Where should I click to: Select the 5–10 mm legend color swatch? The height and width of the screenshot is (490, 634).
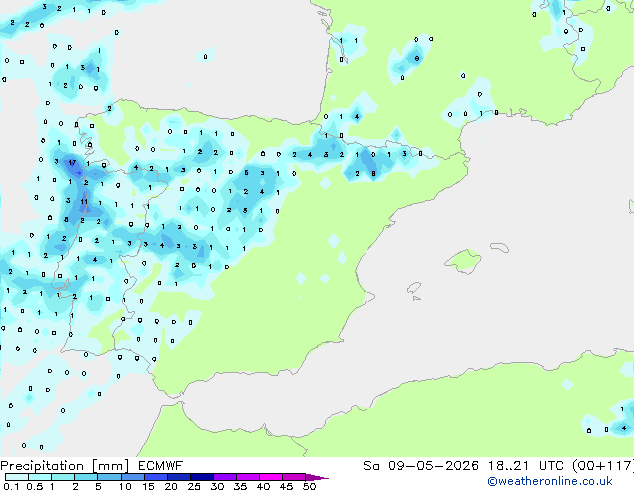[x=109, y=477]
